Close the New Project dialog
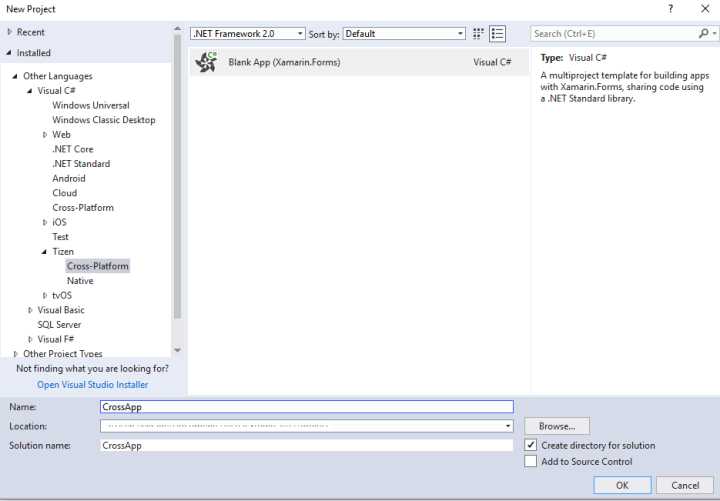The image size is (720, 501). click(705, 9)
